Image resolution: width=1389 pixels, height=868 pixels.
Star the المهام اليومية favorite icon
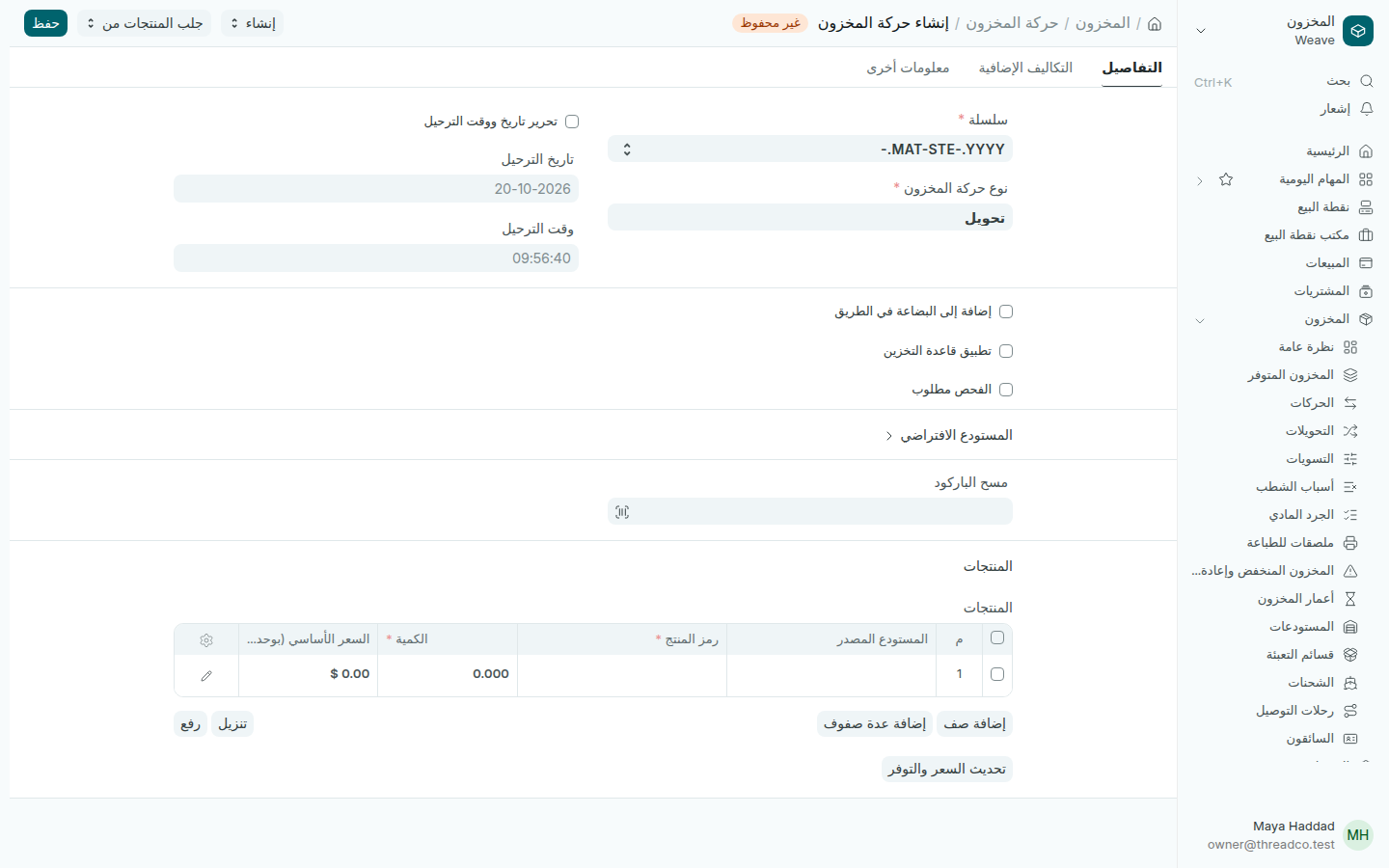1226,179
